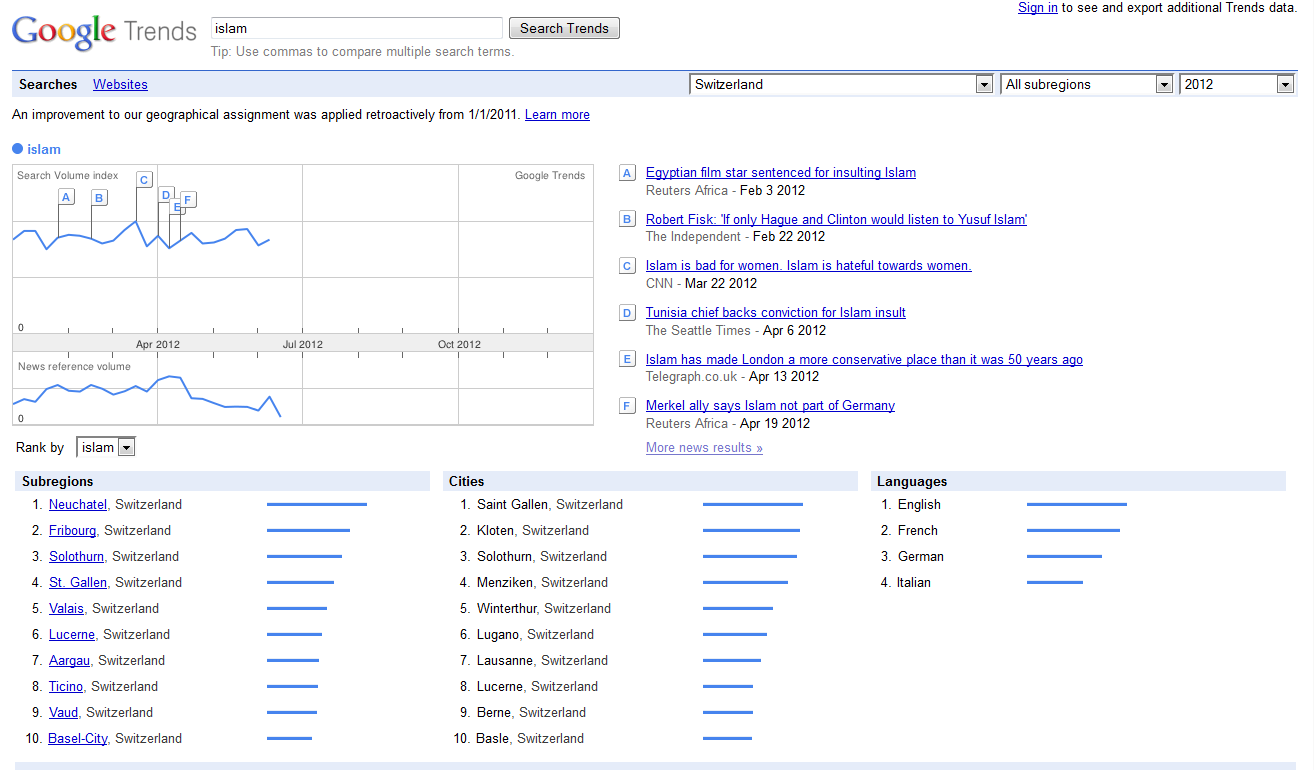The width and height of the screenshot is (1314, 770).
Task: Open Ticino subregion link
Action: click(66, 687)
